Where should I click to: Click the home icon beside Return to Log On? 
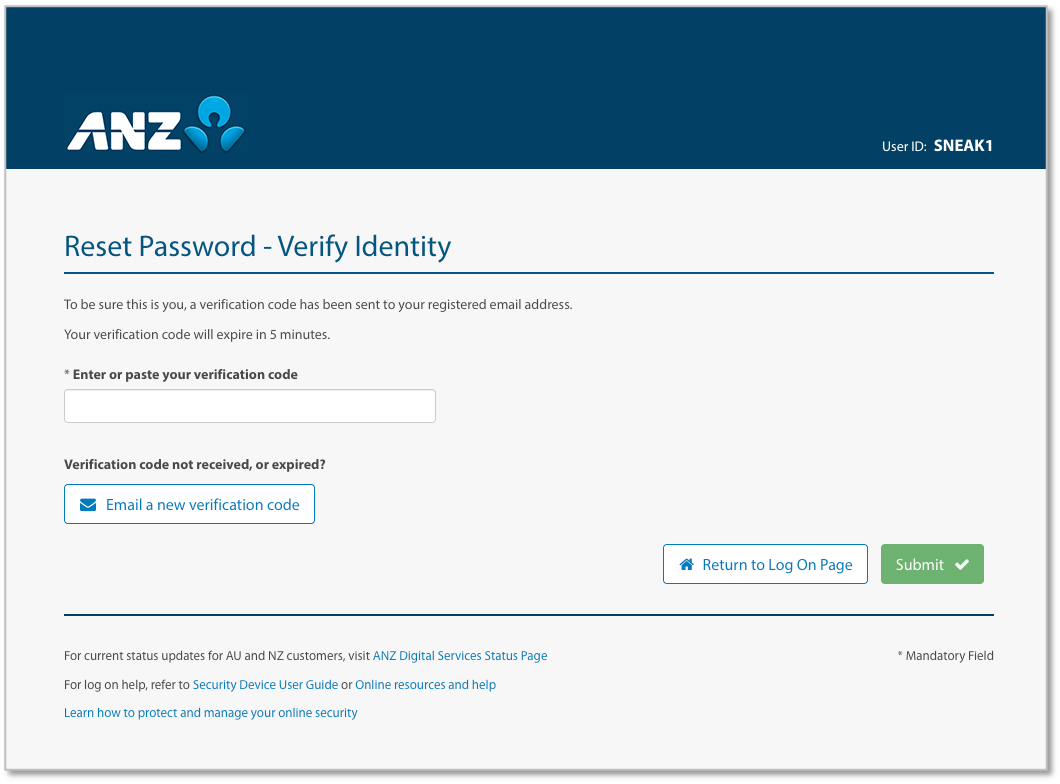(x=687, y=565)
